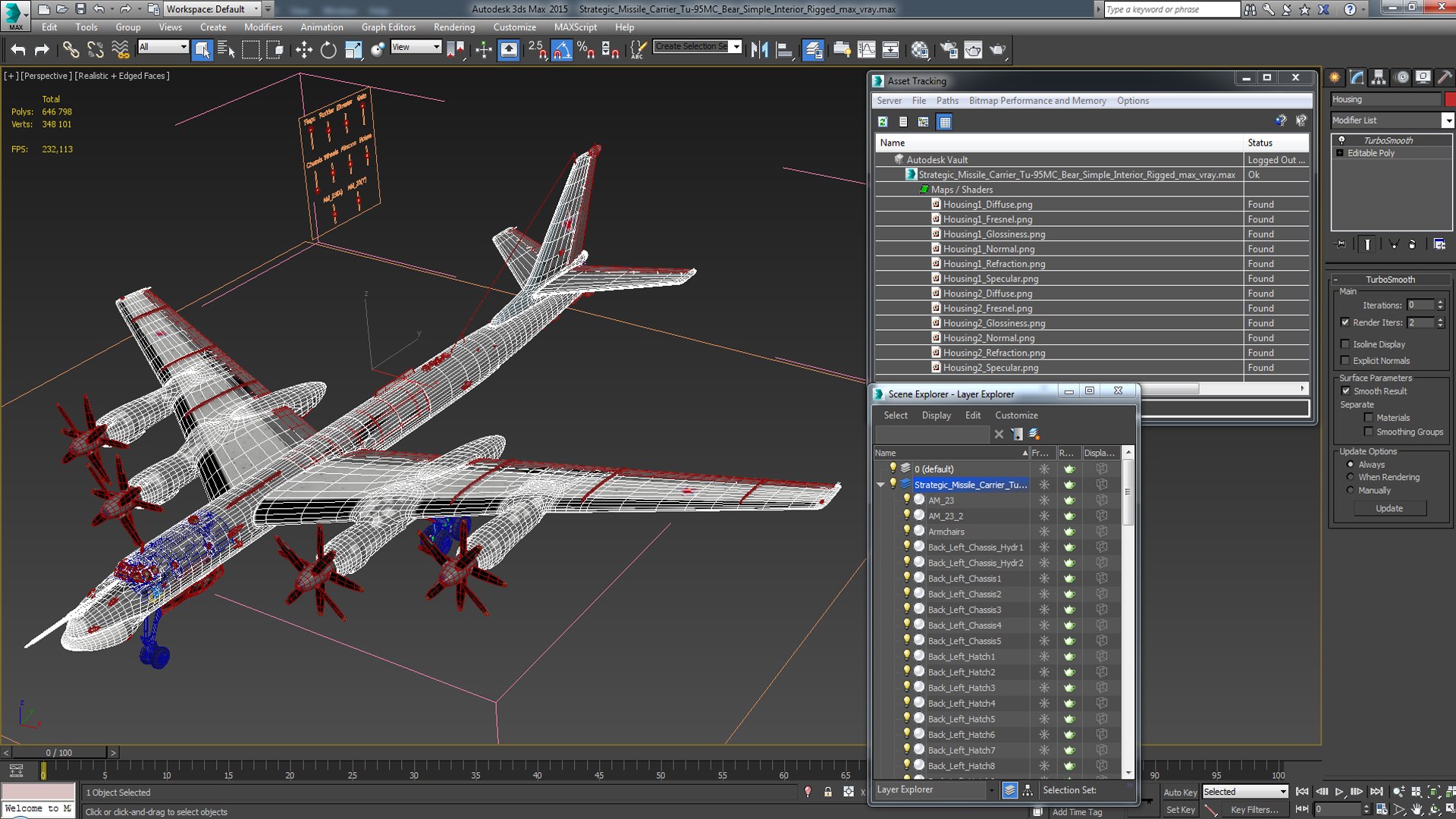Click the Mirror tool in toolbar
Image resolution: width=1456 pixels, height=819 pixels.
(759, 50)
